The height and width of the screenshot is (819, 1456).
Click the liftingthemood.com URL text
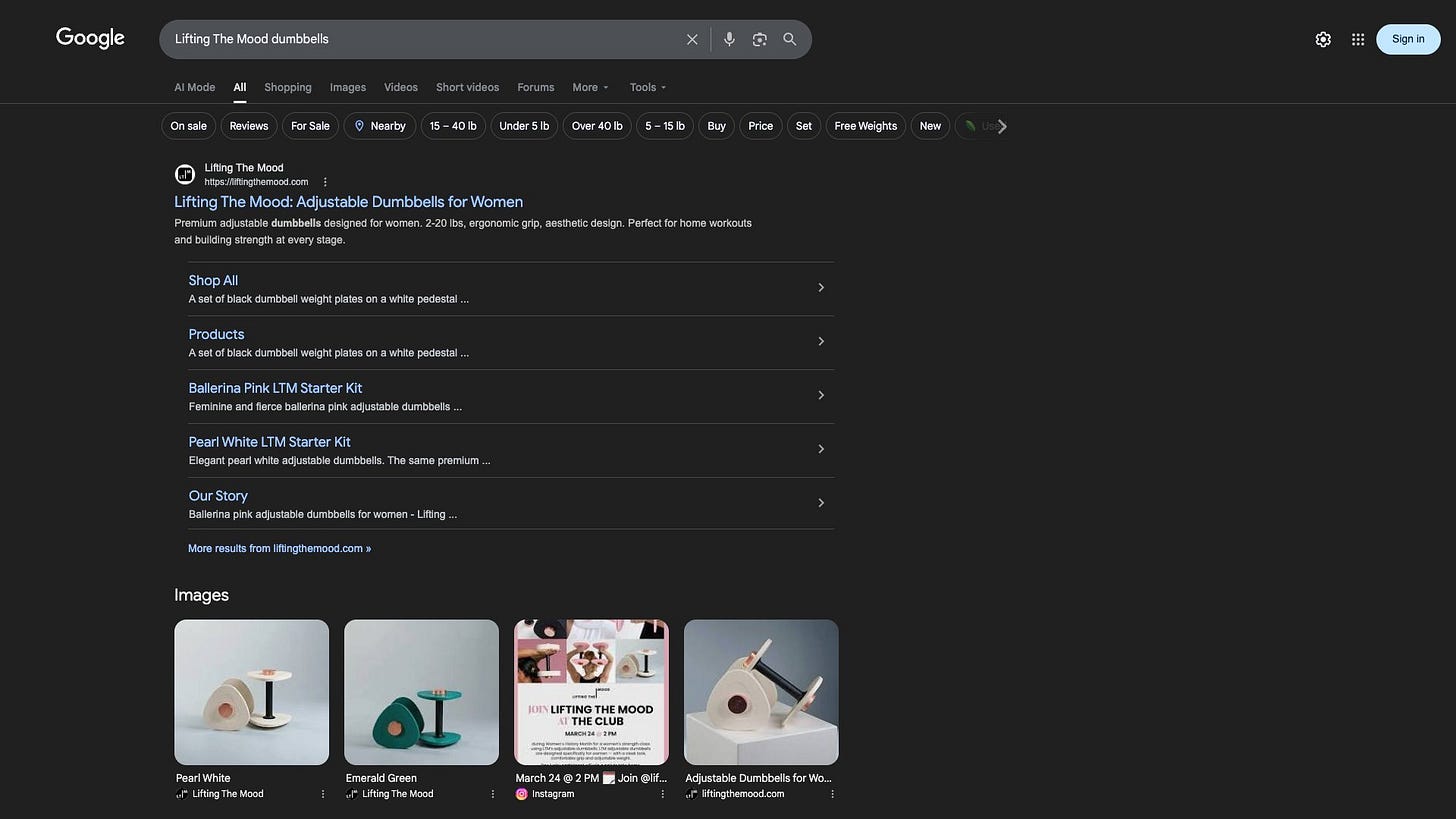click(256, 182)
